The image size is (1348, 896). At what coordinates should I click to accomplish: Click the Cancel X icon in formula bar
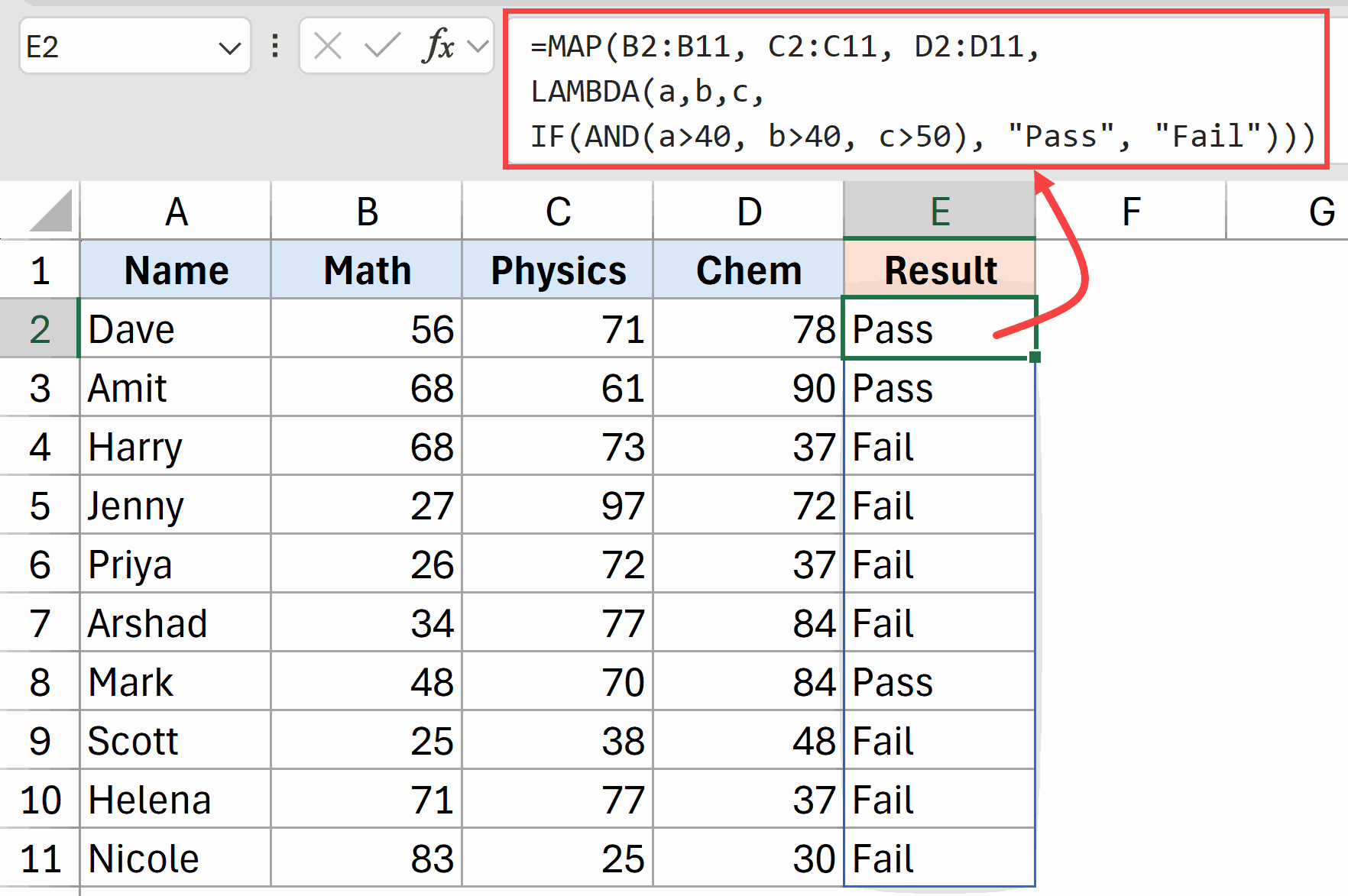[x=327, y=46]
